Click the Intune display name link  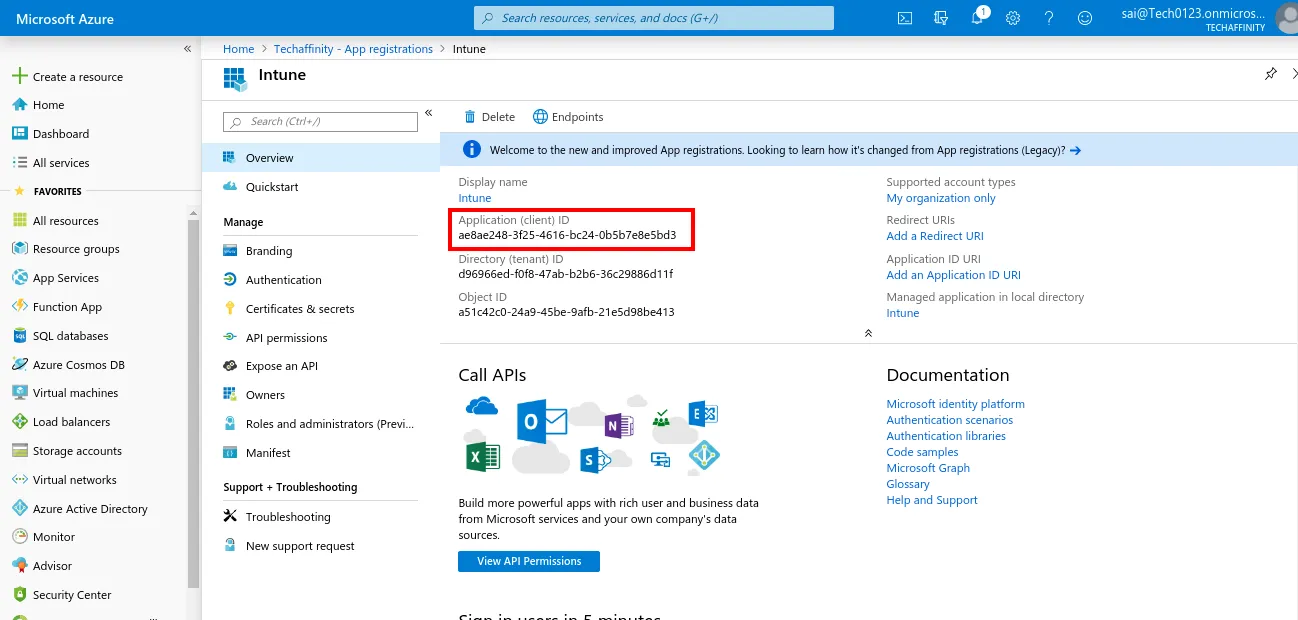(475, 198)
